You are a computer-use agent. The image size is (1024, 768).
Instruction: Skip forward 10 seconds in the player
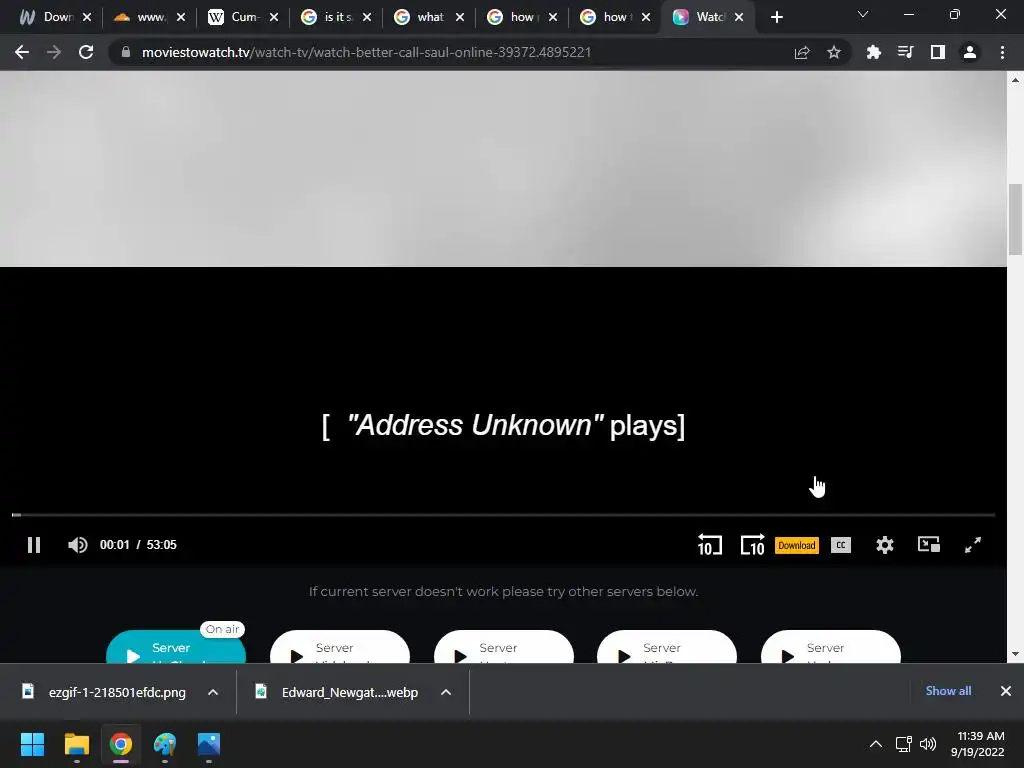752,545
